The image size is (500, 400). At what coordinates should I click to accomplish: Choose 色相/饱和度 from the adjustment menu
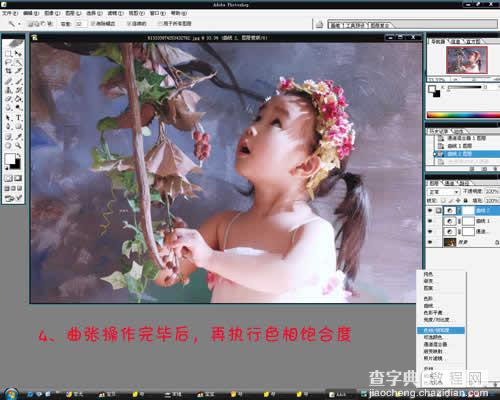coord(441,330)
